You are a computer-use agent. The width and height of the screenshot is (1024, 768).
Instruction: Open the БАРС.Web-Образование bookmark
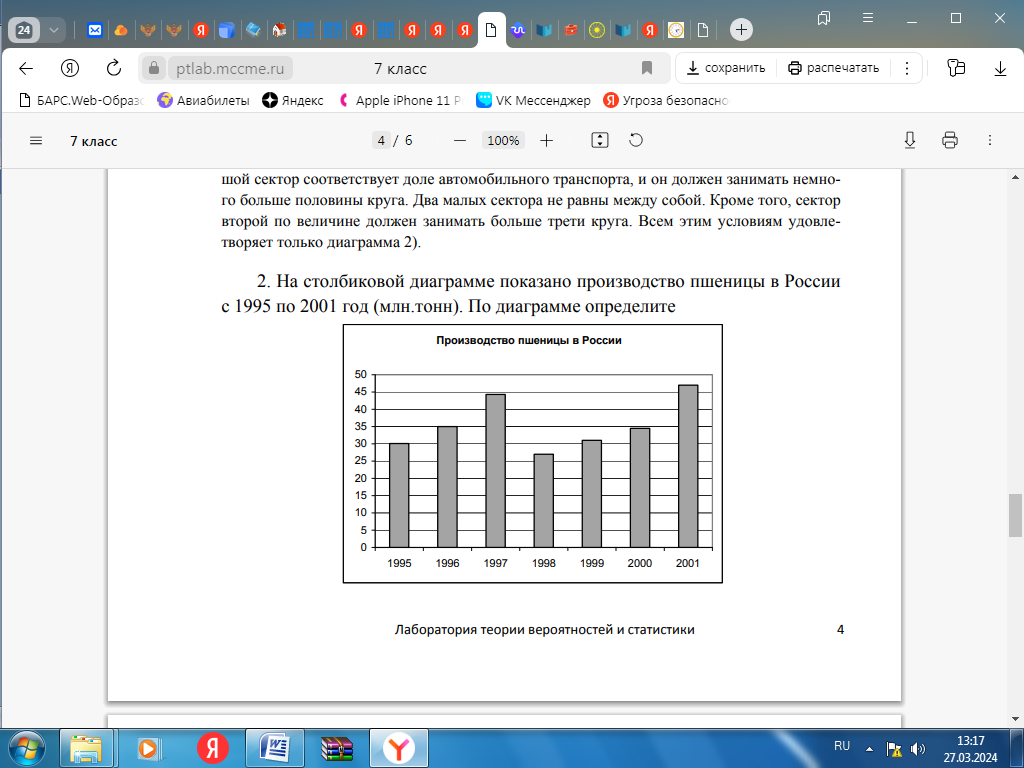pos(82,100)
